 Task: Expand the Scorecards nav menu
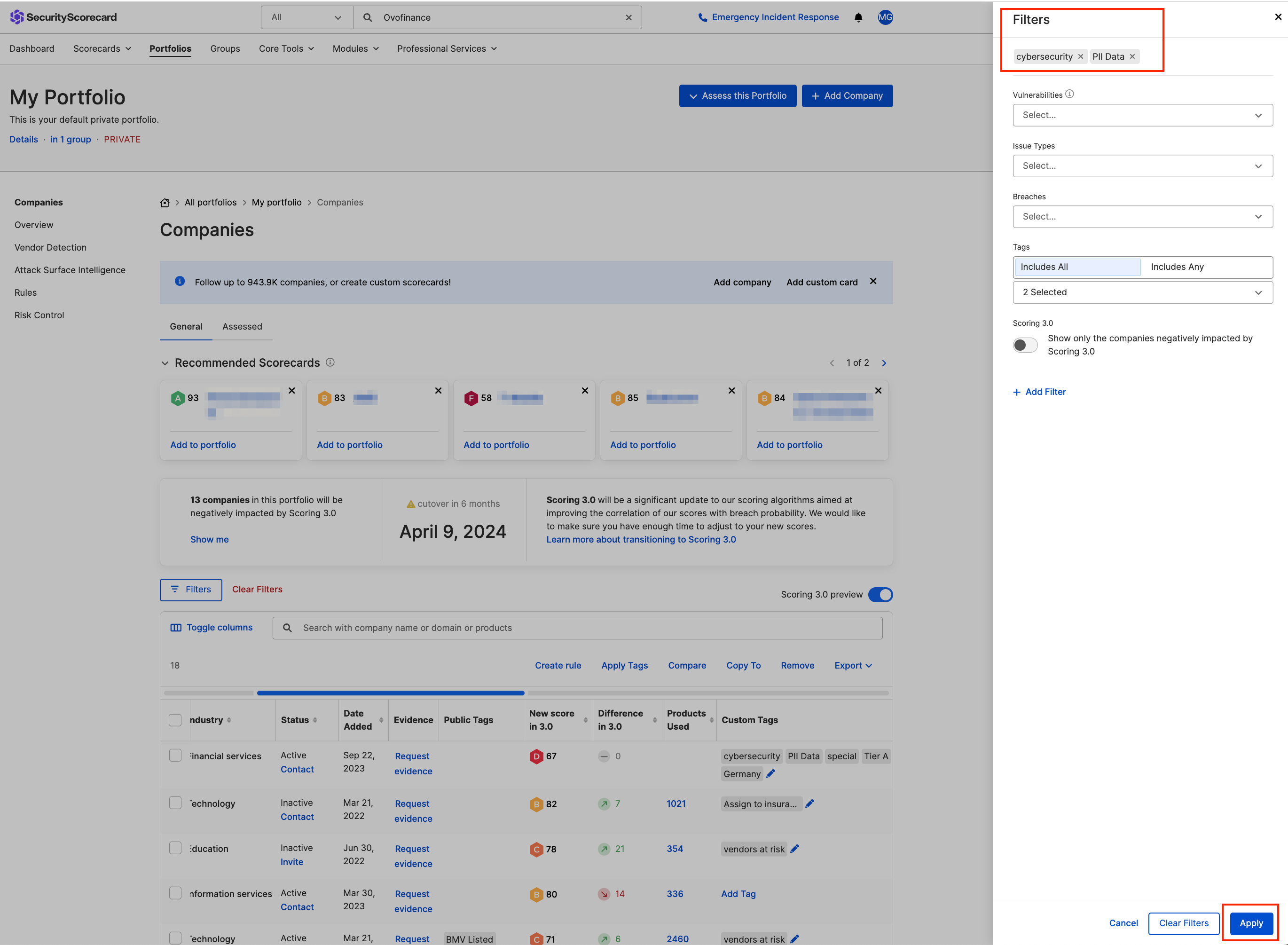[x=102, y=48]
